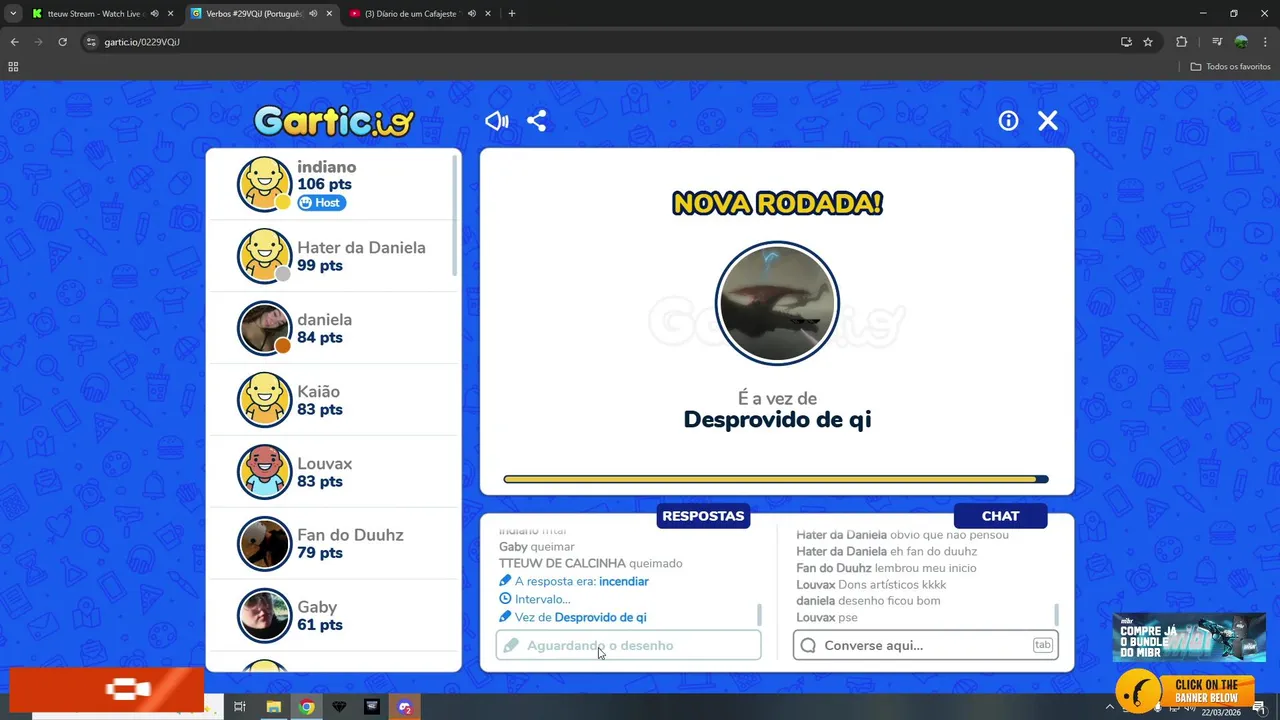Image resolution: width=1280 pixels, height=720 pixels.
Task: Click the 'Gaby queimar' answer
Action: coord(537,547)
